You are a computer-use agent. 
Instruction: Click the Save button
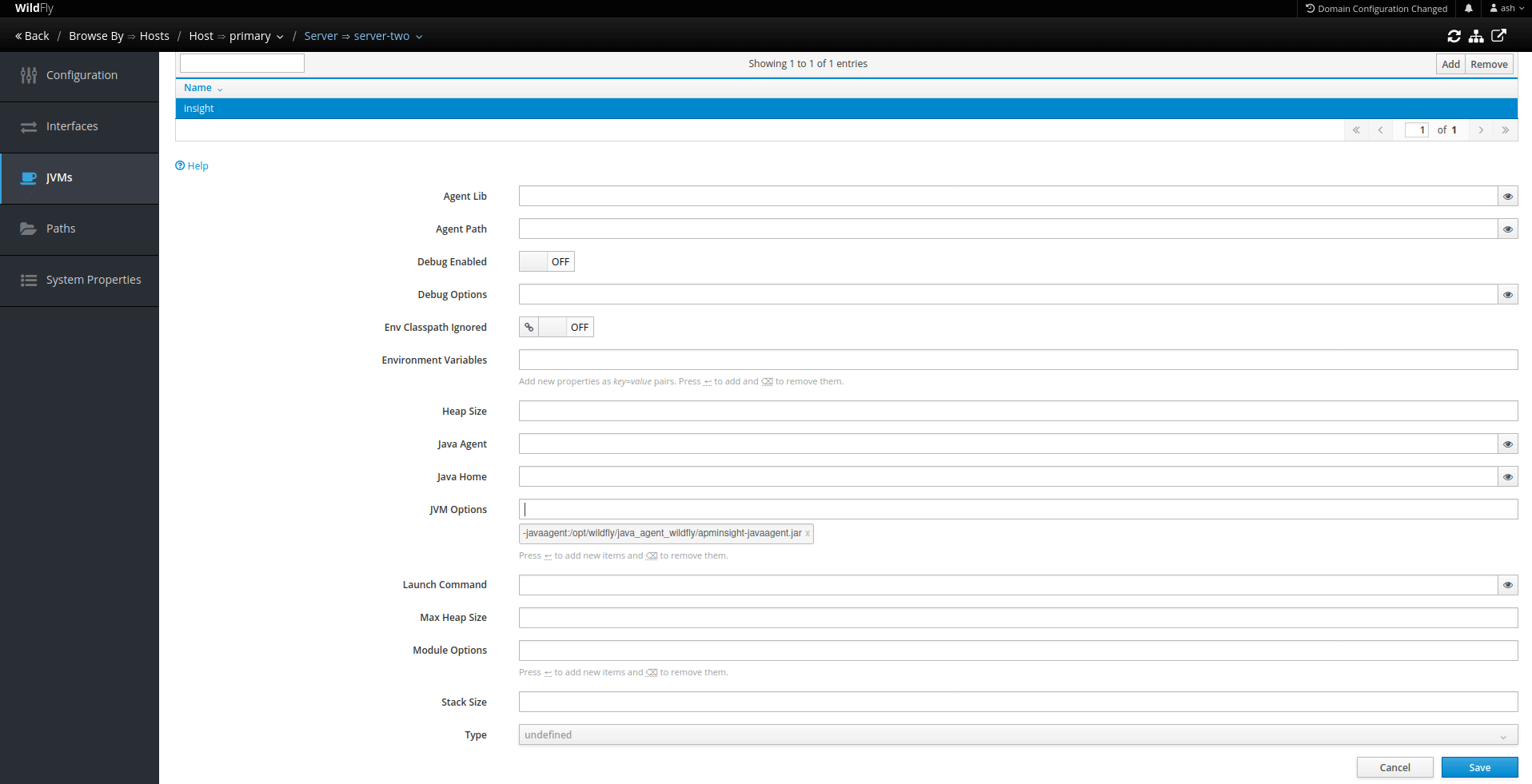click(1479, 767)
